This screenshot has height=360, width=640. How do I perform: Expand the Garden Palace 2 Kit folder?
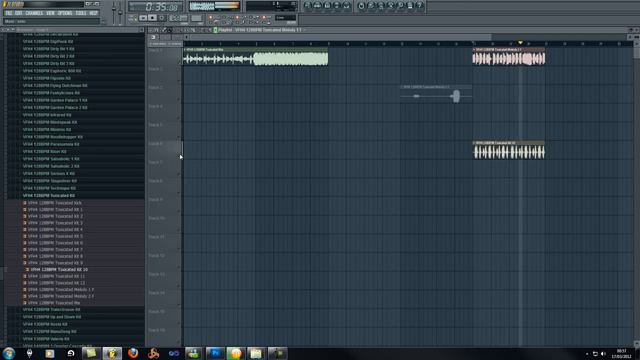55,107
